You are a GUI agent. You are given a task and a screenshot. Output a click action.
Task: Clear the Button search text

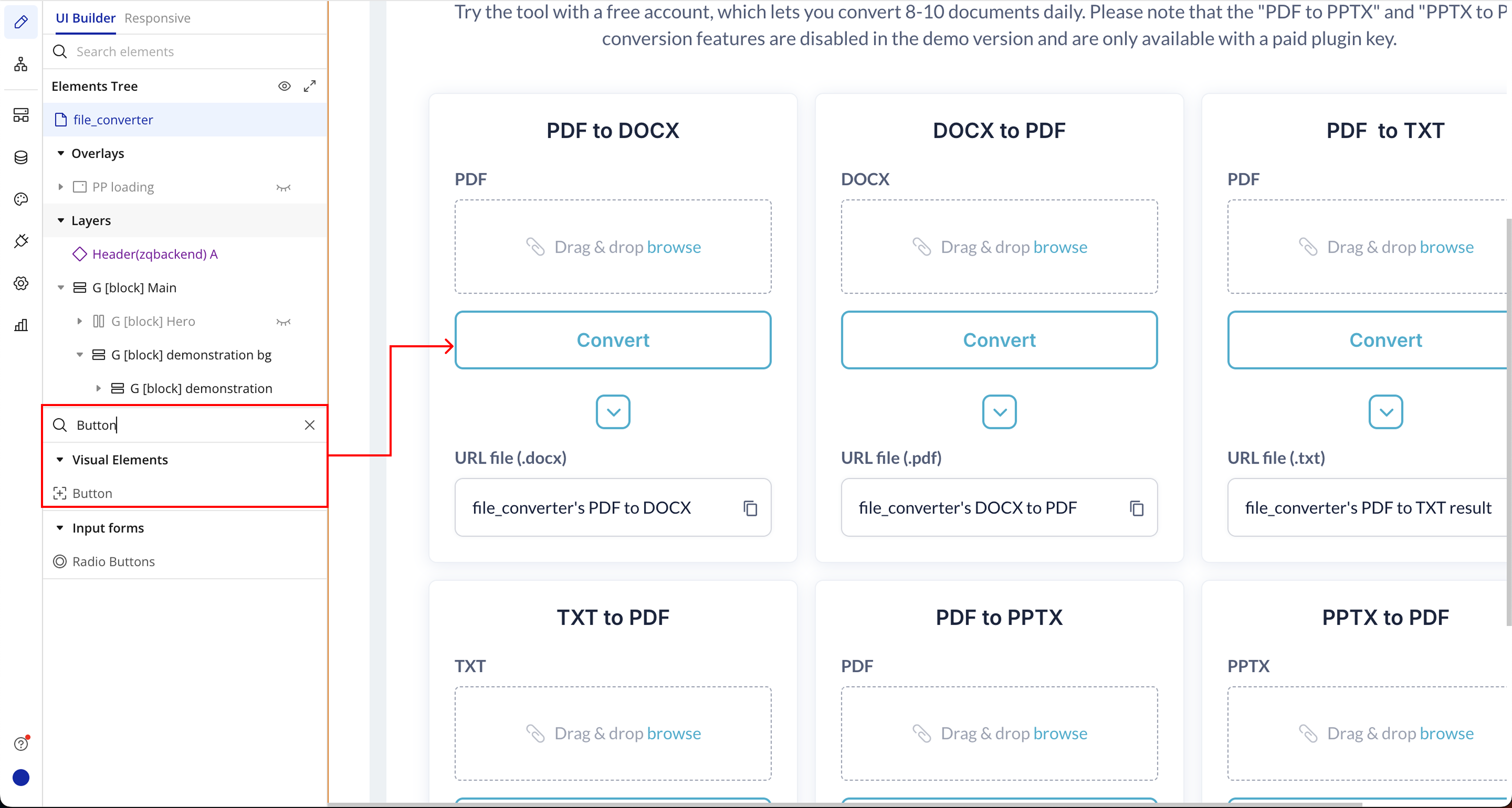309,425
